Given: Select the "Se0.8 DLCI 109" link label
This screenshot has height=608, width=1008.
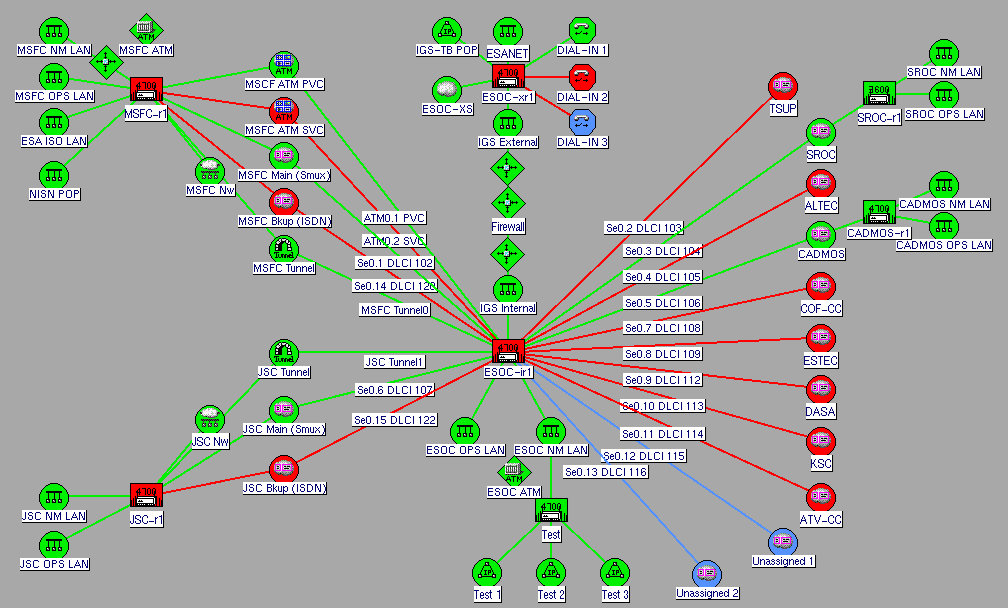Looking at the screenshot, I should (663, 354).
